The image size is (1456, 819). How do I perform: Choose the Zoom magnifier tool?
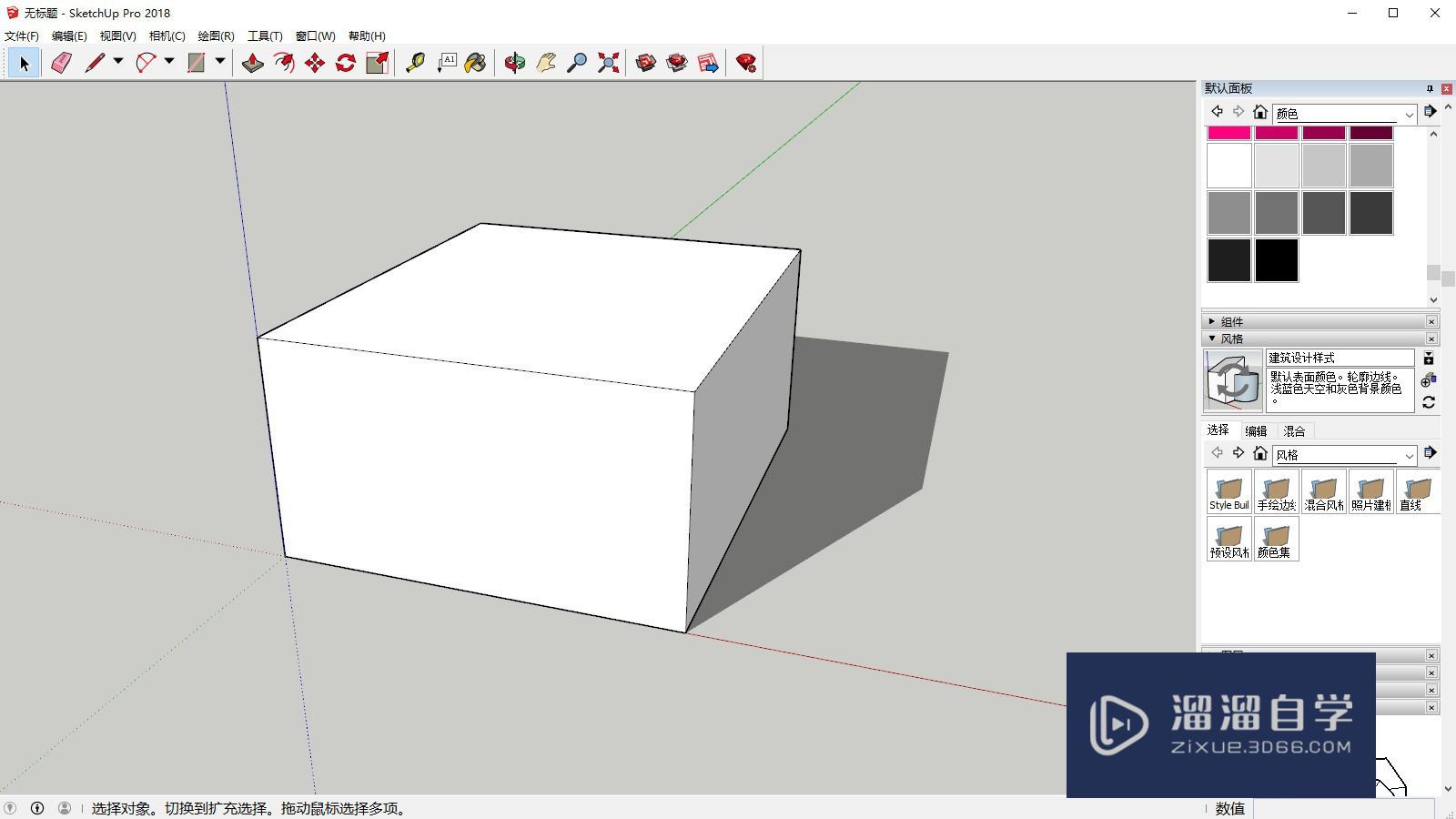577,63
